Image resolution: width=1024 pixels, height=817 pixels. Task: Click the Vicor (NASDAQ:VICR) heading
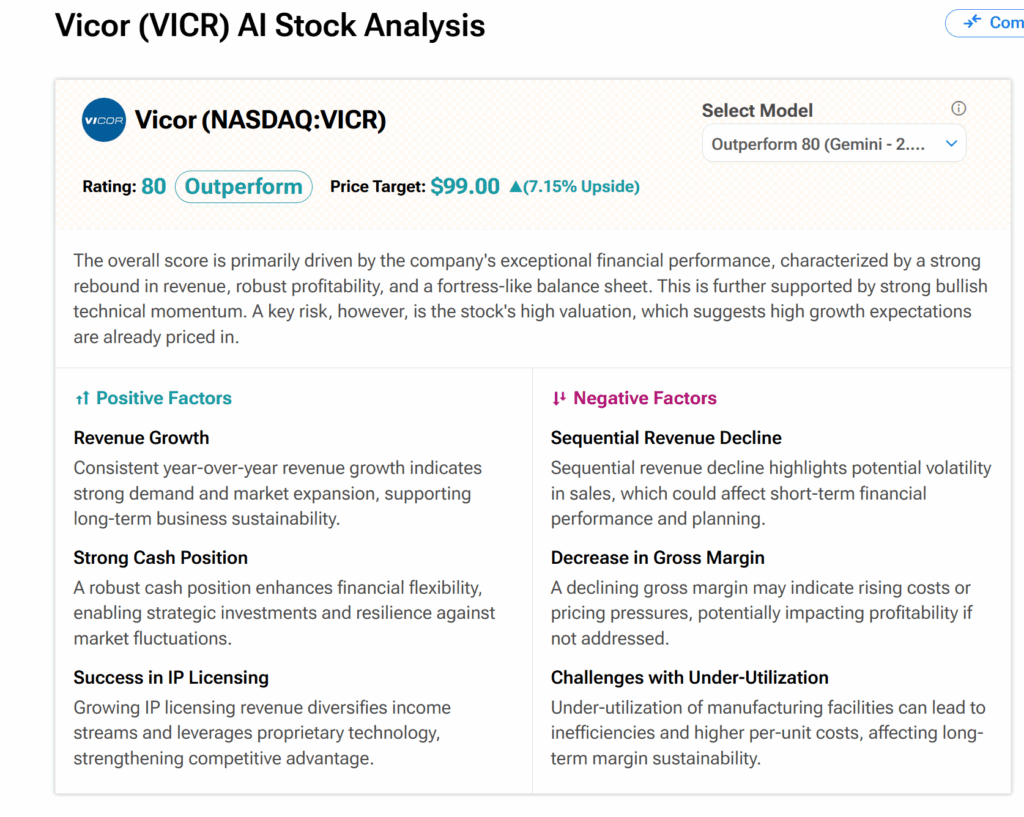(x=260, y=120)
